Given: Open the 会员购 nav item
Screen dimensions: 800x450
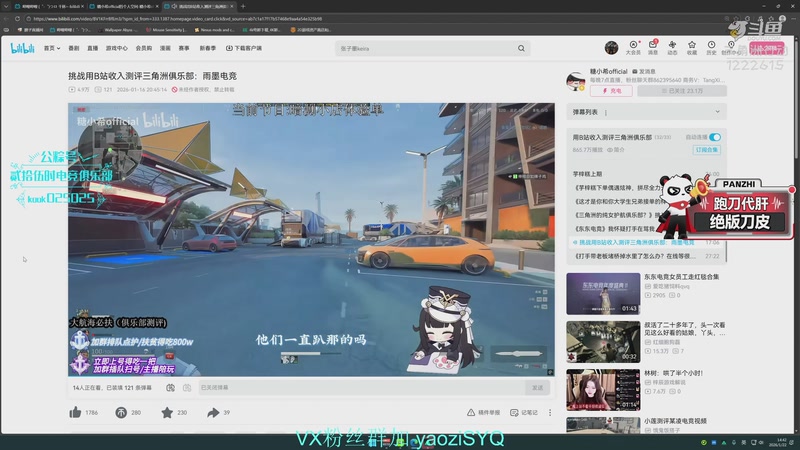Looking at the screenshot, I should pos(144,48).
